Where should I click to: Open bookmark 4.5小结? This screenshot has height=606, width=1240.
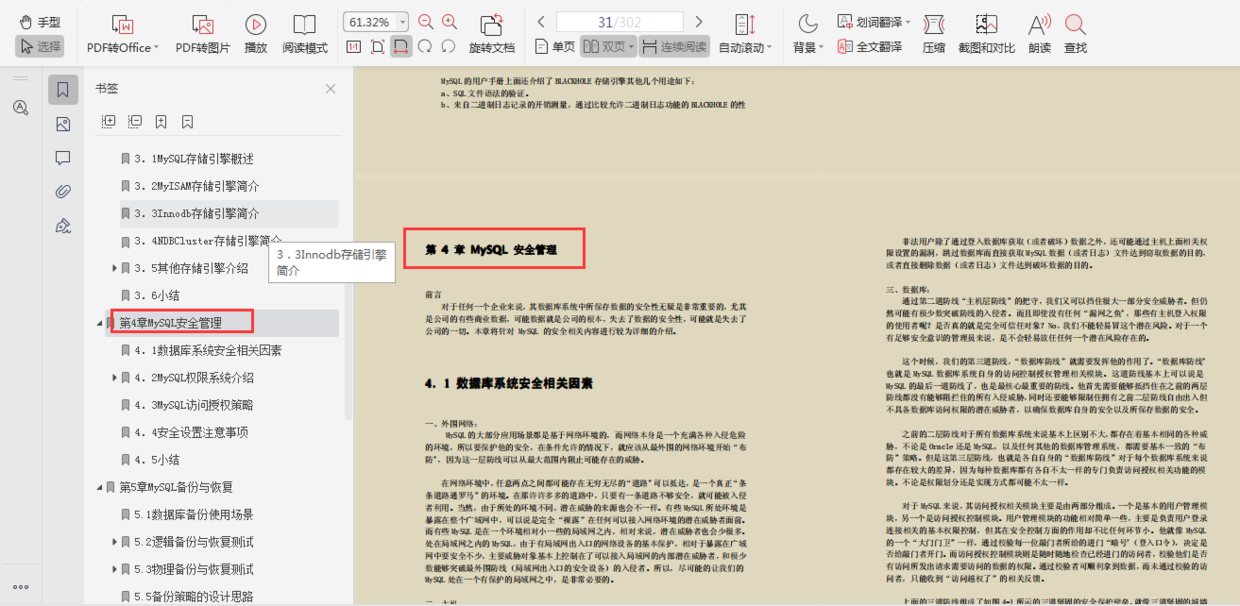click(x=157, y=460)
